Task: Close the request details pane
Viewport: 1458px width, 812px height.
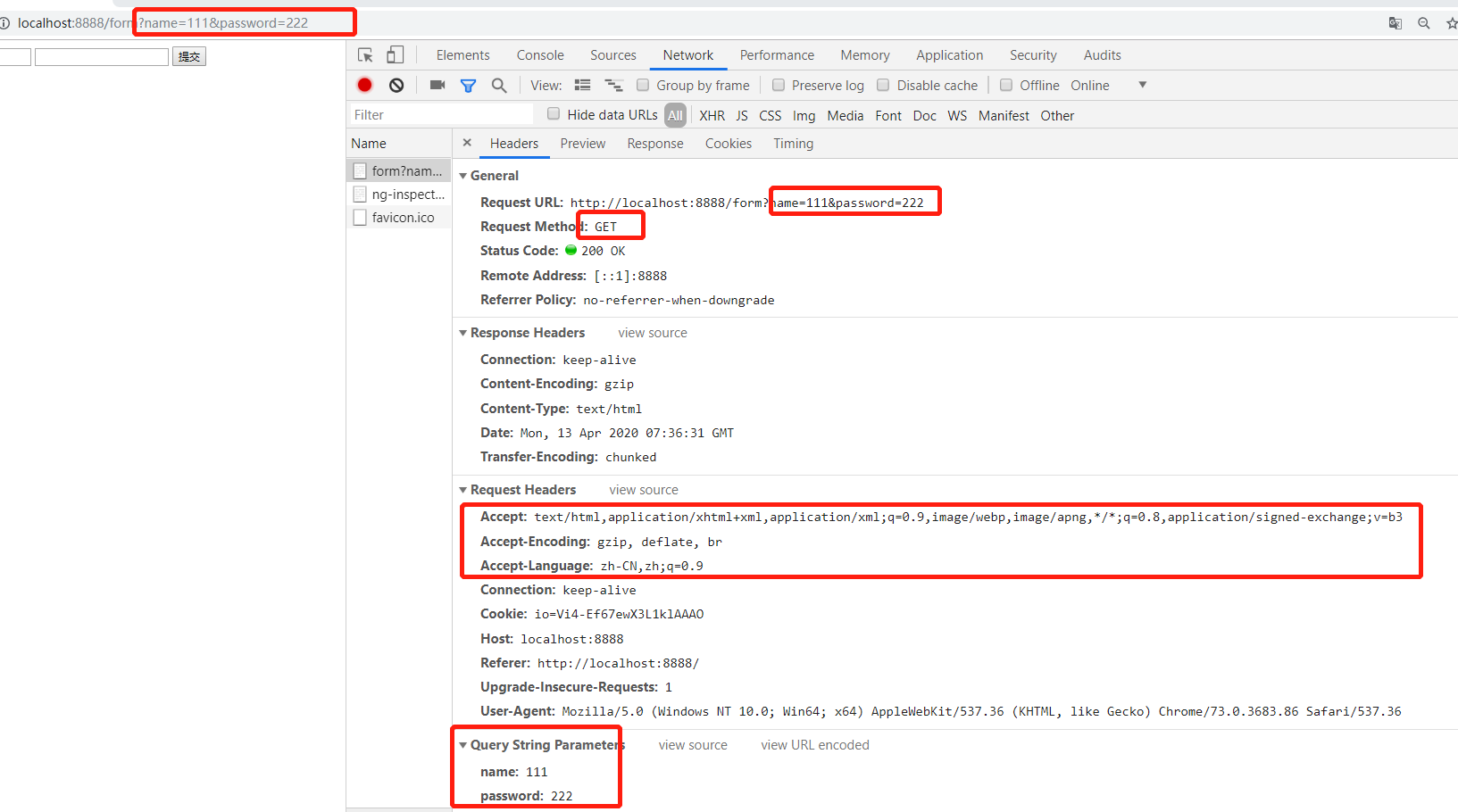Action: (467, 143)
